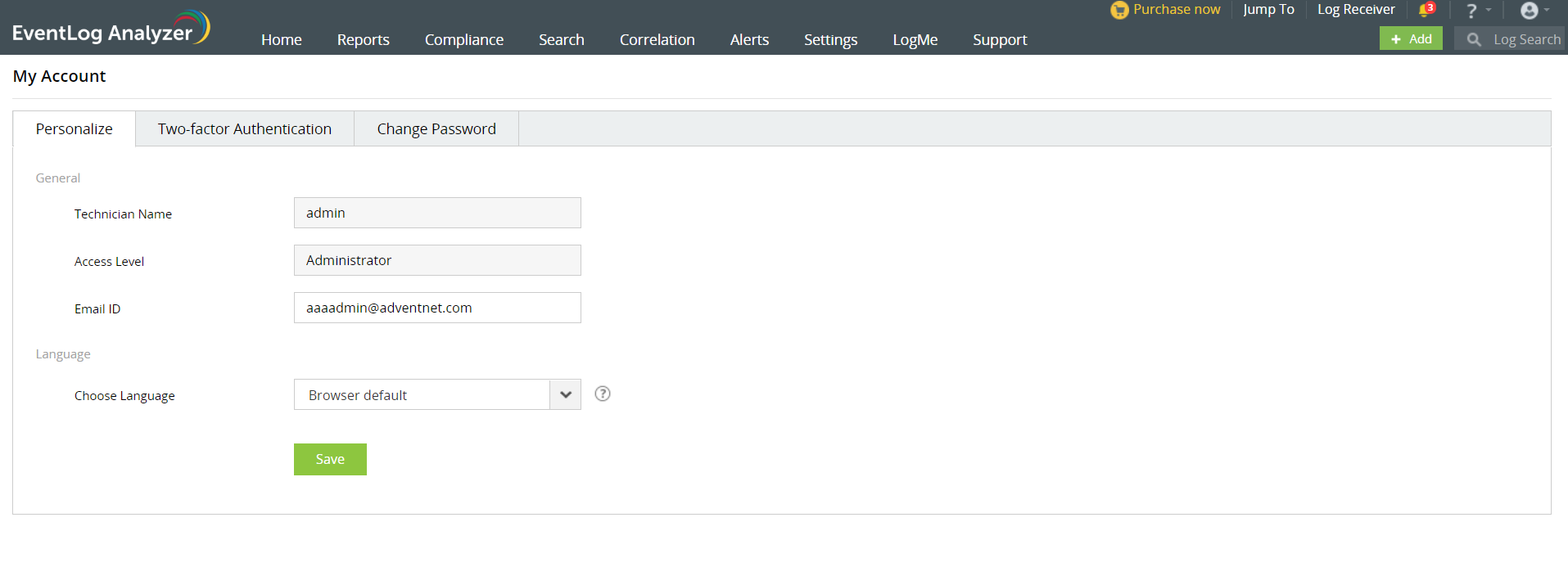Click the language help question icon
The image size is (1568, 567).
tap(603, 394)
